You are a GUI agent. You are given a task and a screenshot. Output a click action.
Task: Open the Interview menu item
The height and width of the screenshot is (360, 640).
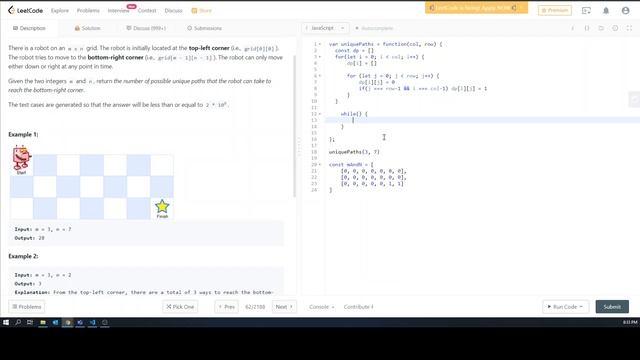(x=118, y=11)
